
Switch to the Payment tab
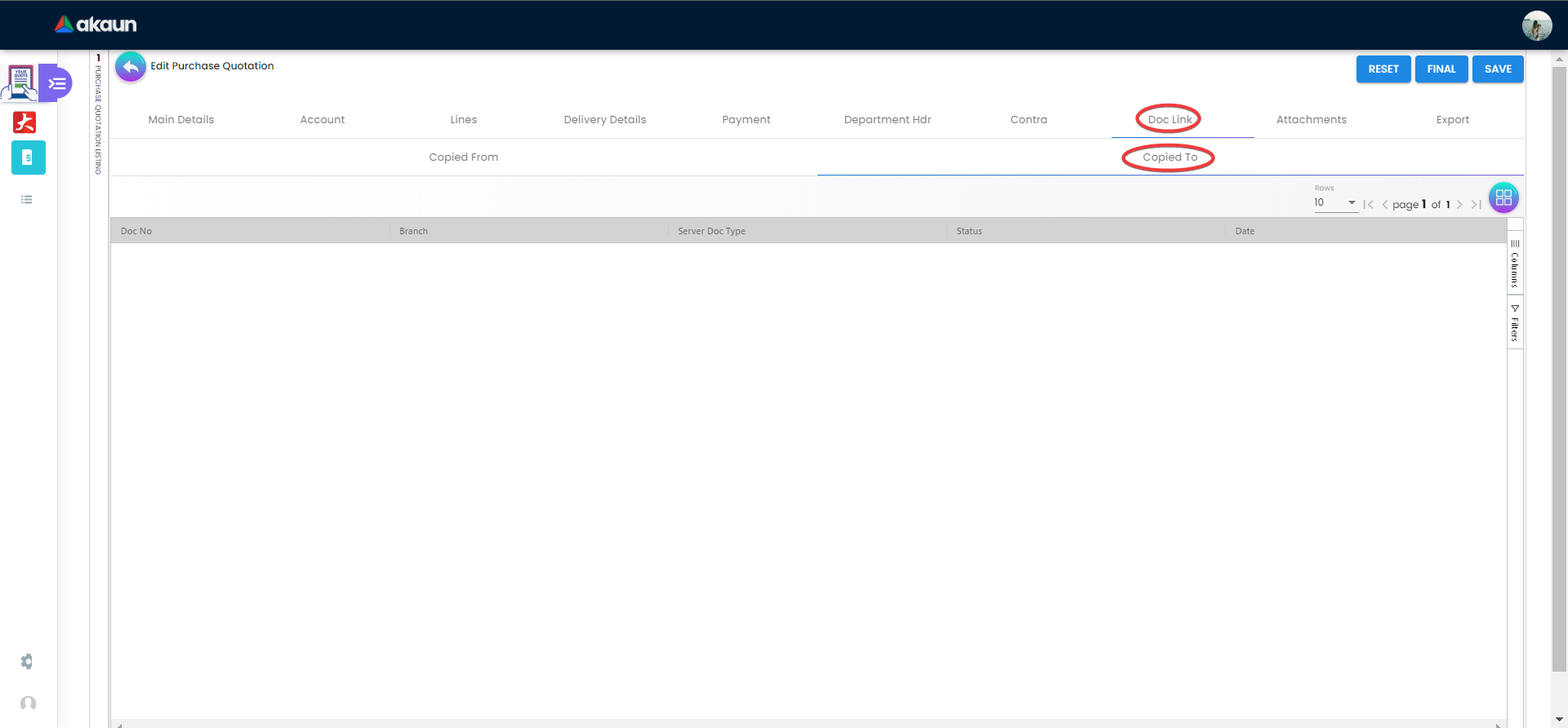coord(746,119)
